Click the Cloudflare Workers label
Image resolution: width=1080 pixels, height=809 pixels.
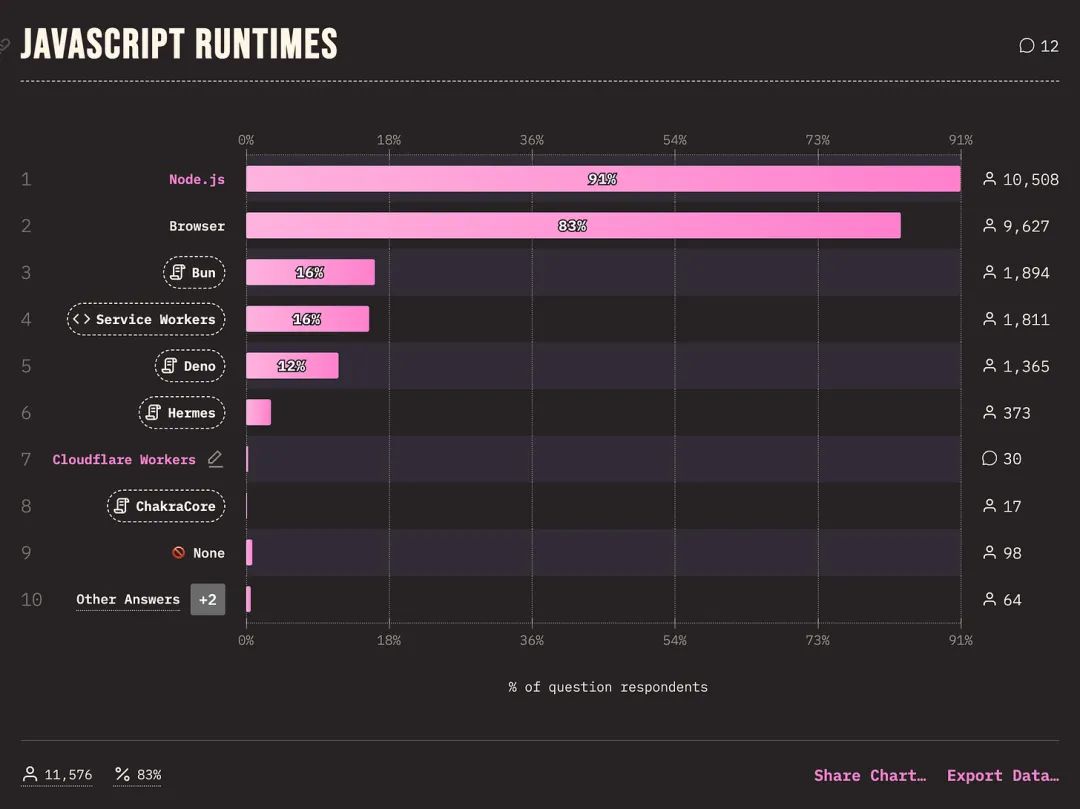click(x=124, y=459)
